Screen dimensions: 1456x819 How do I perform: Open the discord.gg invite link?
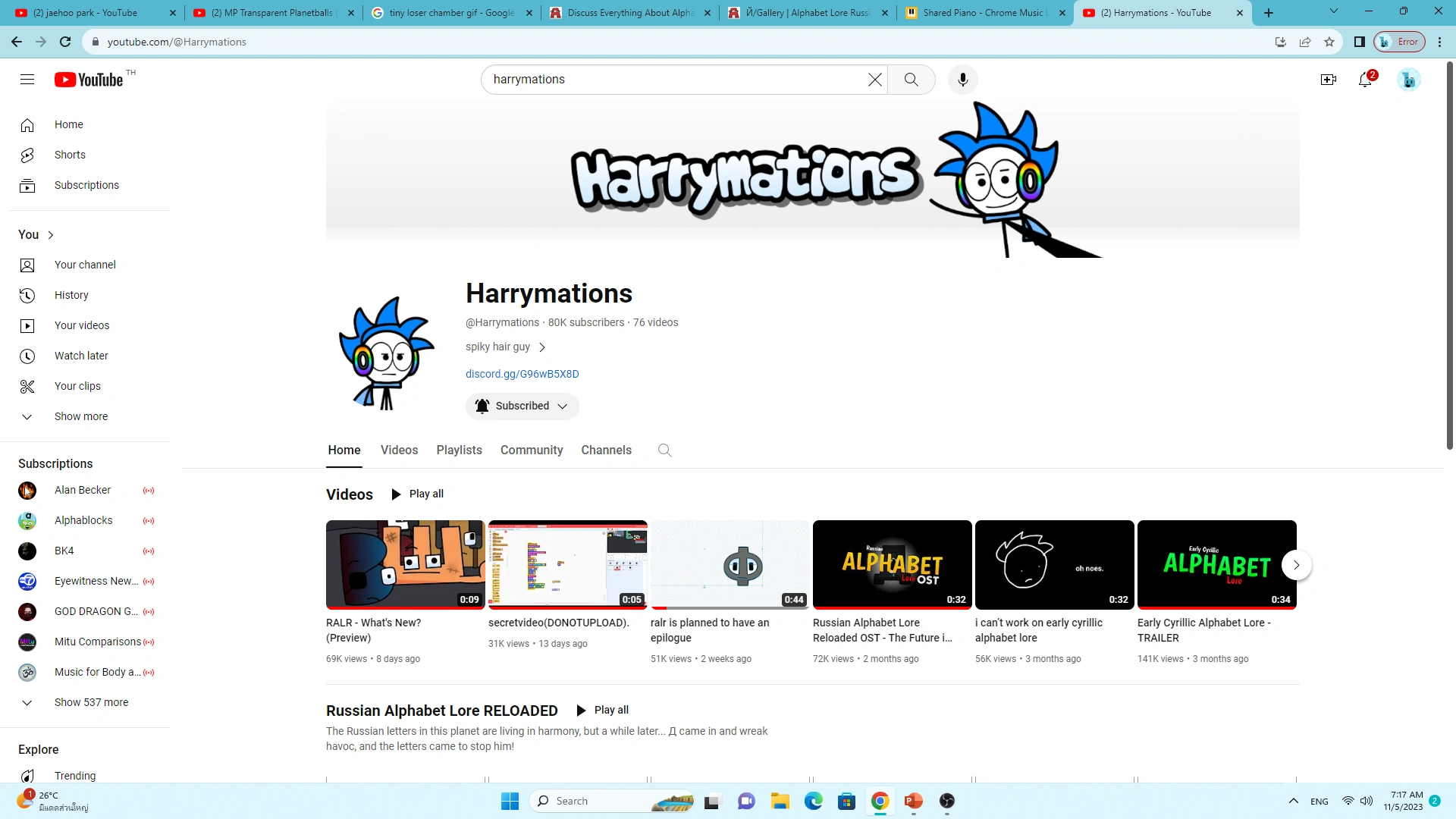pyautogui.click(x=522, y=374)
